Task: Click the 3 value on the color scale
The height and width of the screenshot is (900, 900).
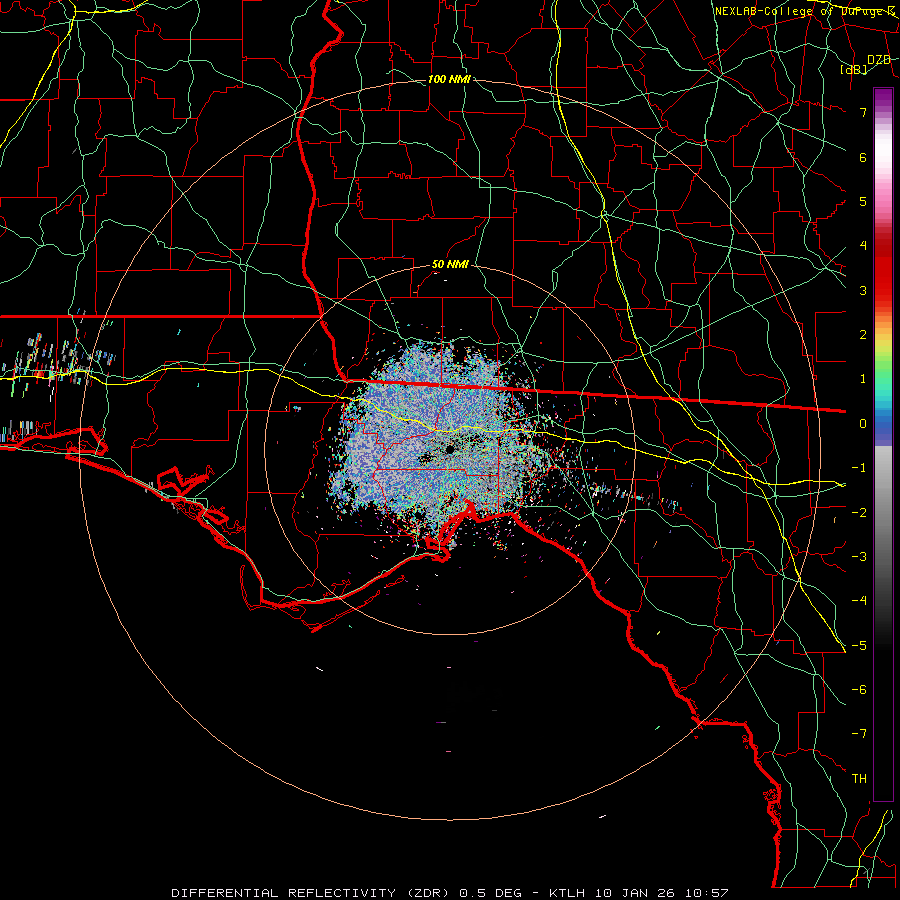Action: (x=863, y=290)
